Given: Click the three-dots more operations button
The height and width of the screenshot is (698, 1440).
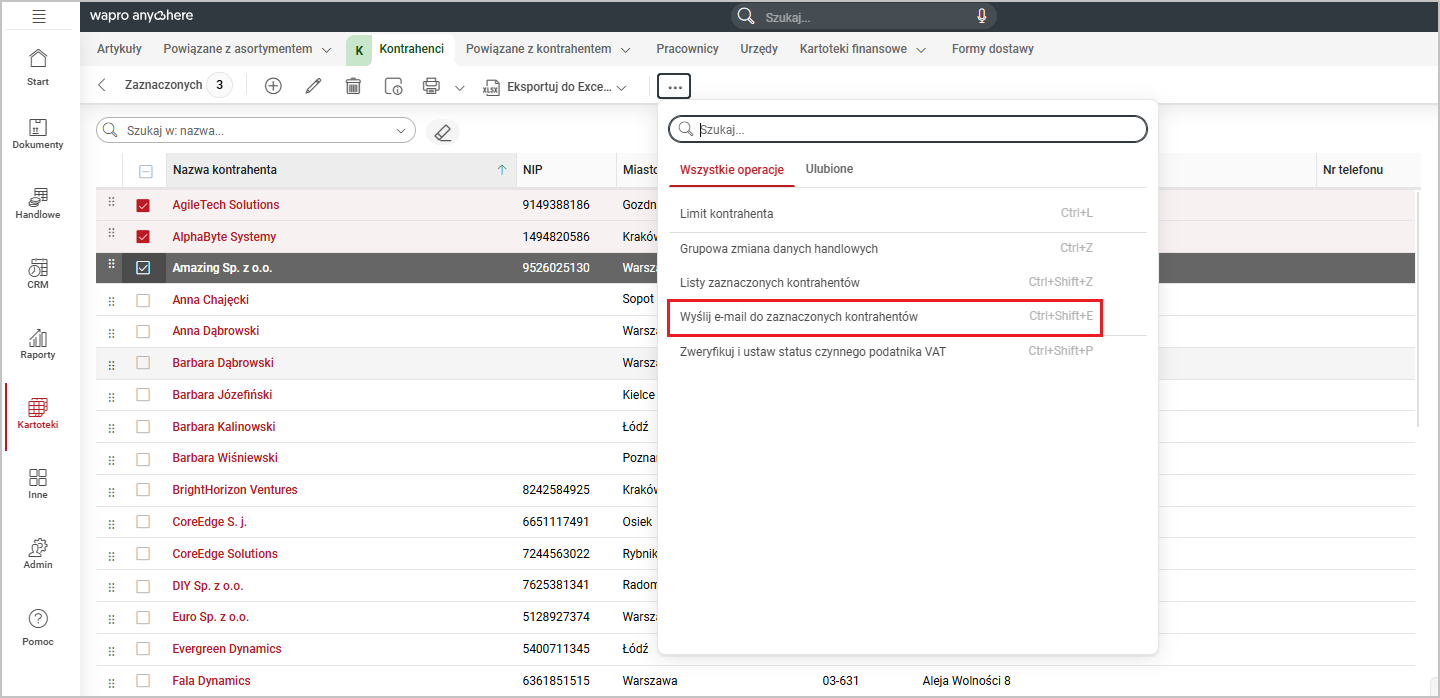Looking at the screenshot, I should (x=675, y=87).
